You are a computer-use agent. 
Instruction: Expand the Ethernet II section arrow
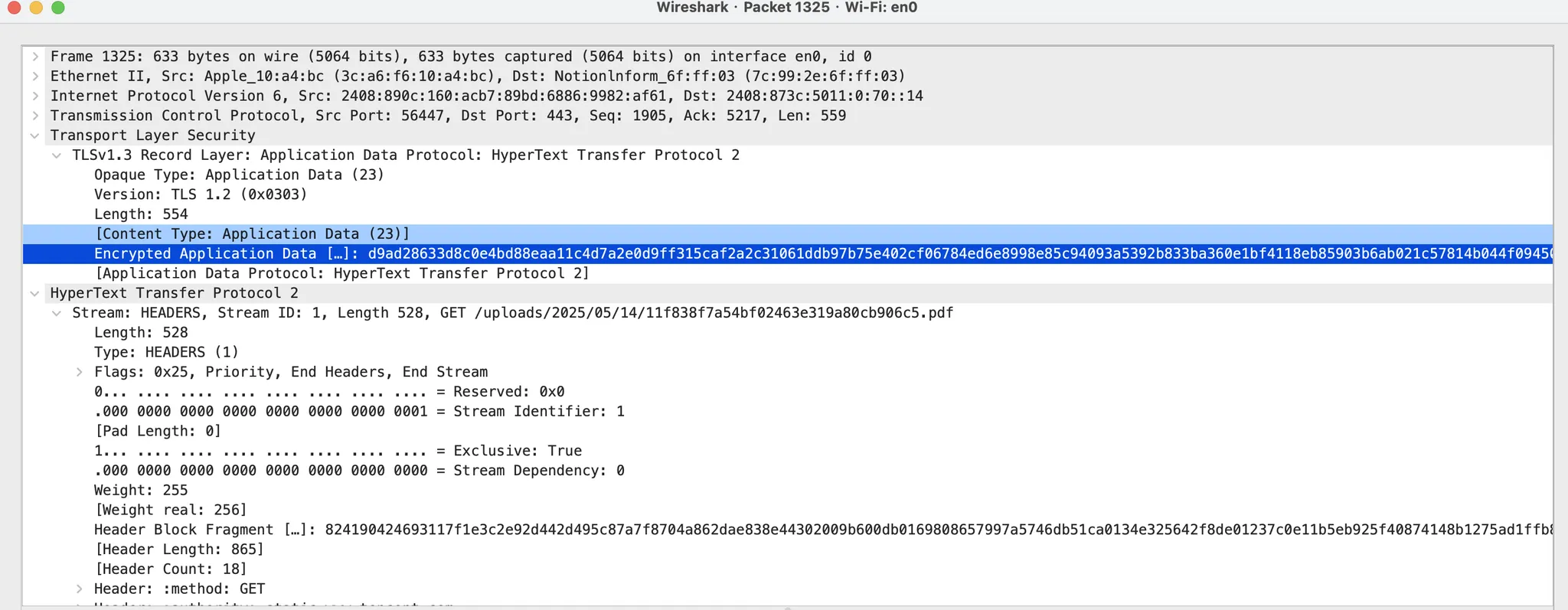point(35,77)
